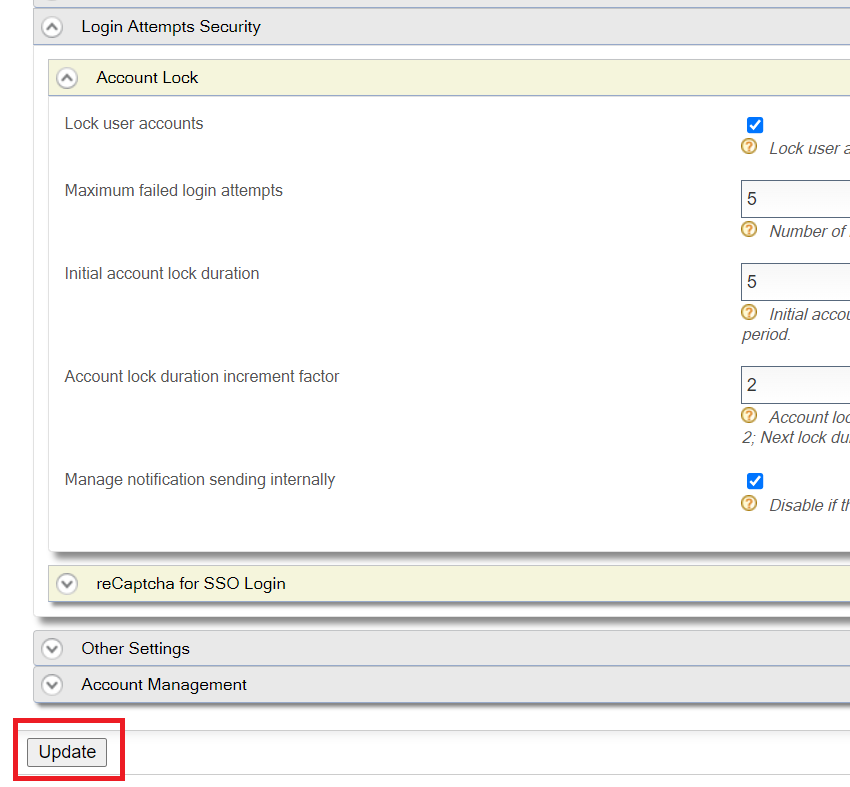The height and width of the screenshot is (787, 850).
Task: Disable the Lock user accounts checkbox
Action: (754, 124)
